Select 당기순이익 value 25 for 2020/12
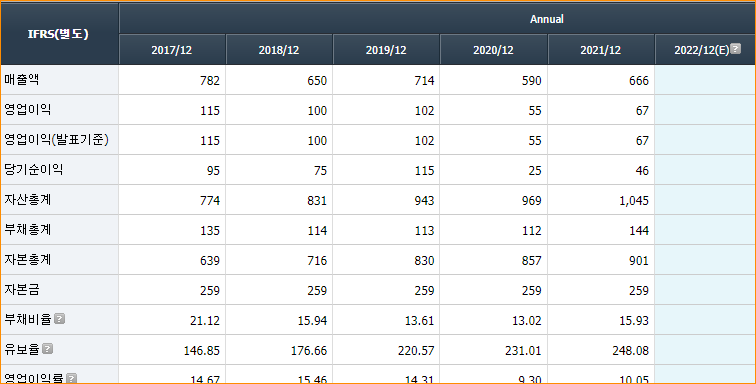756x384 pixels. (535, 170)
